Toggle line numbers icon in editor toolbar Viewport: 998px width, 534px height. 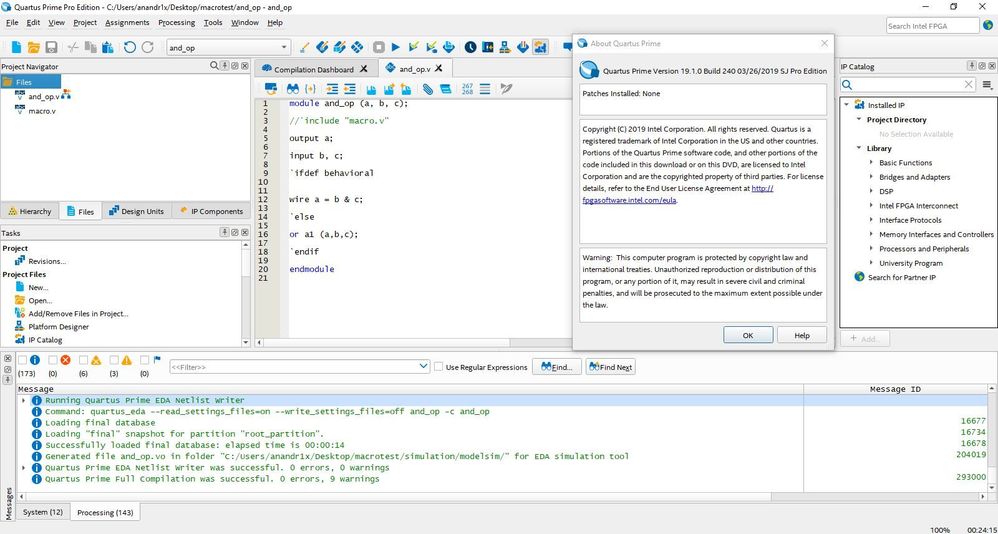coord(467,89)
